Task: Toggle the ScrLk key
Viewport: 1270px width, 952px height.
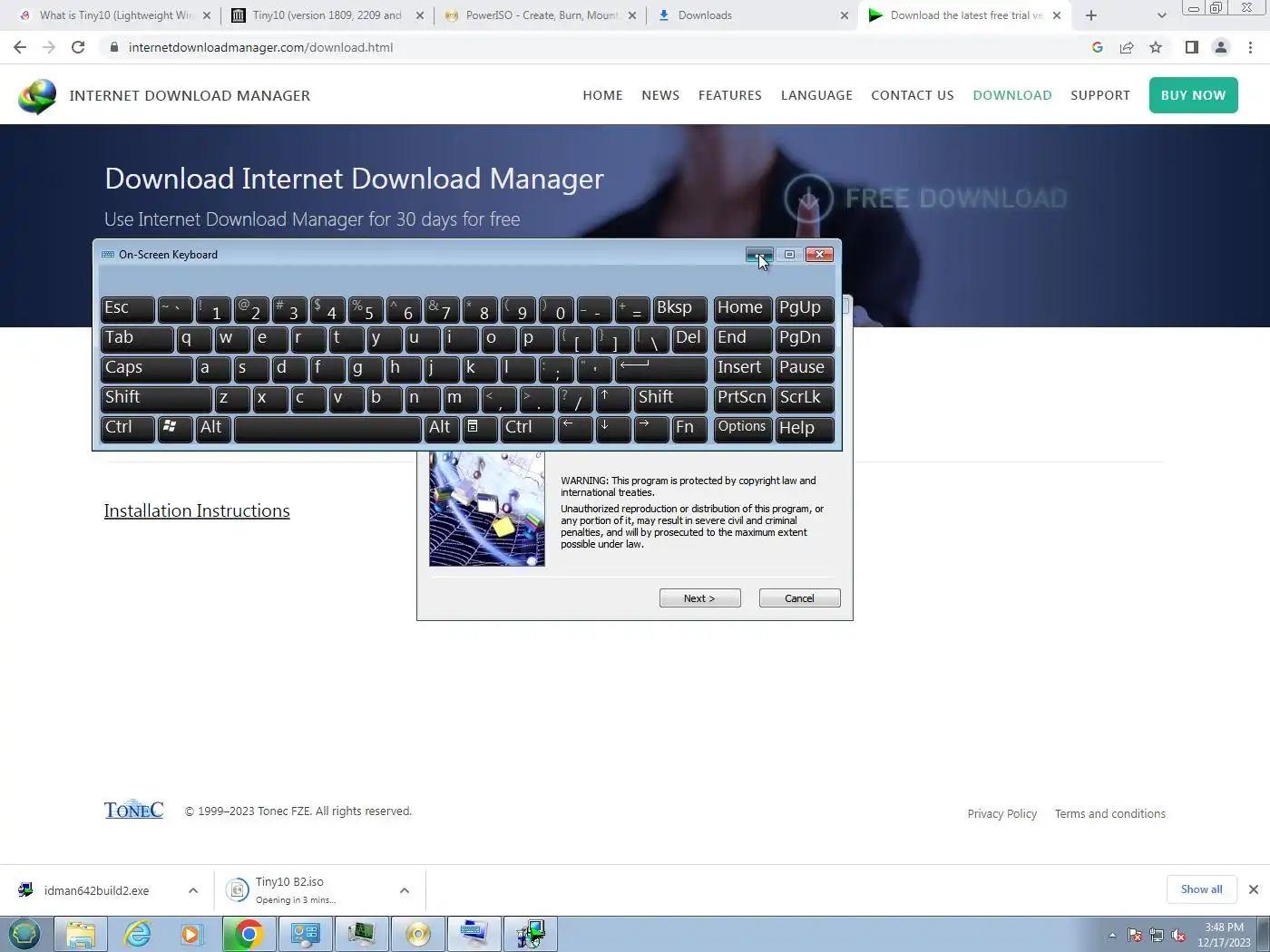Action: click(x=804, y=398)
